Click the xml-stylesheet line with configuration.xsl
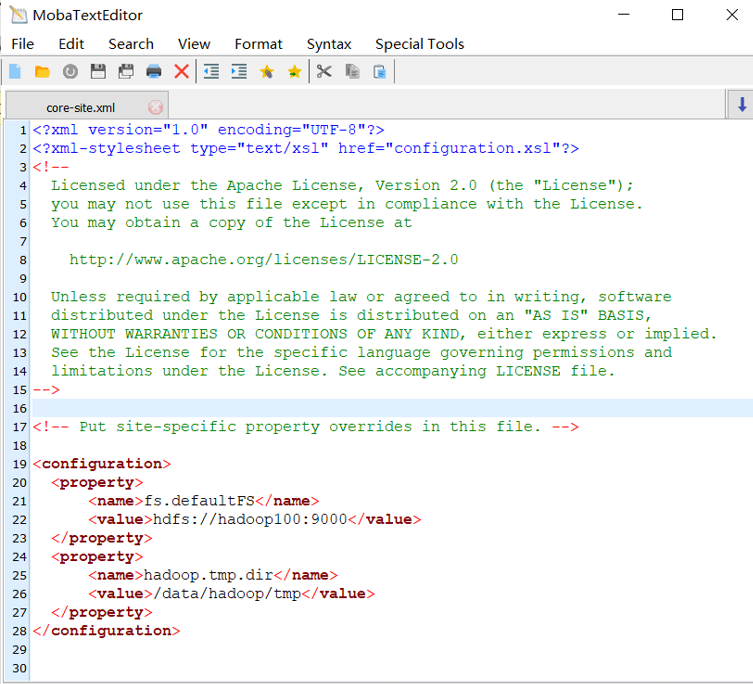This screenshot has width=753, height=684. pyautogui.click(x=306, y=149)
